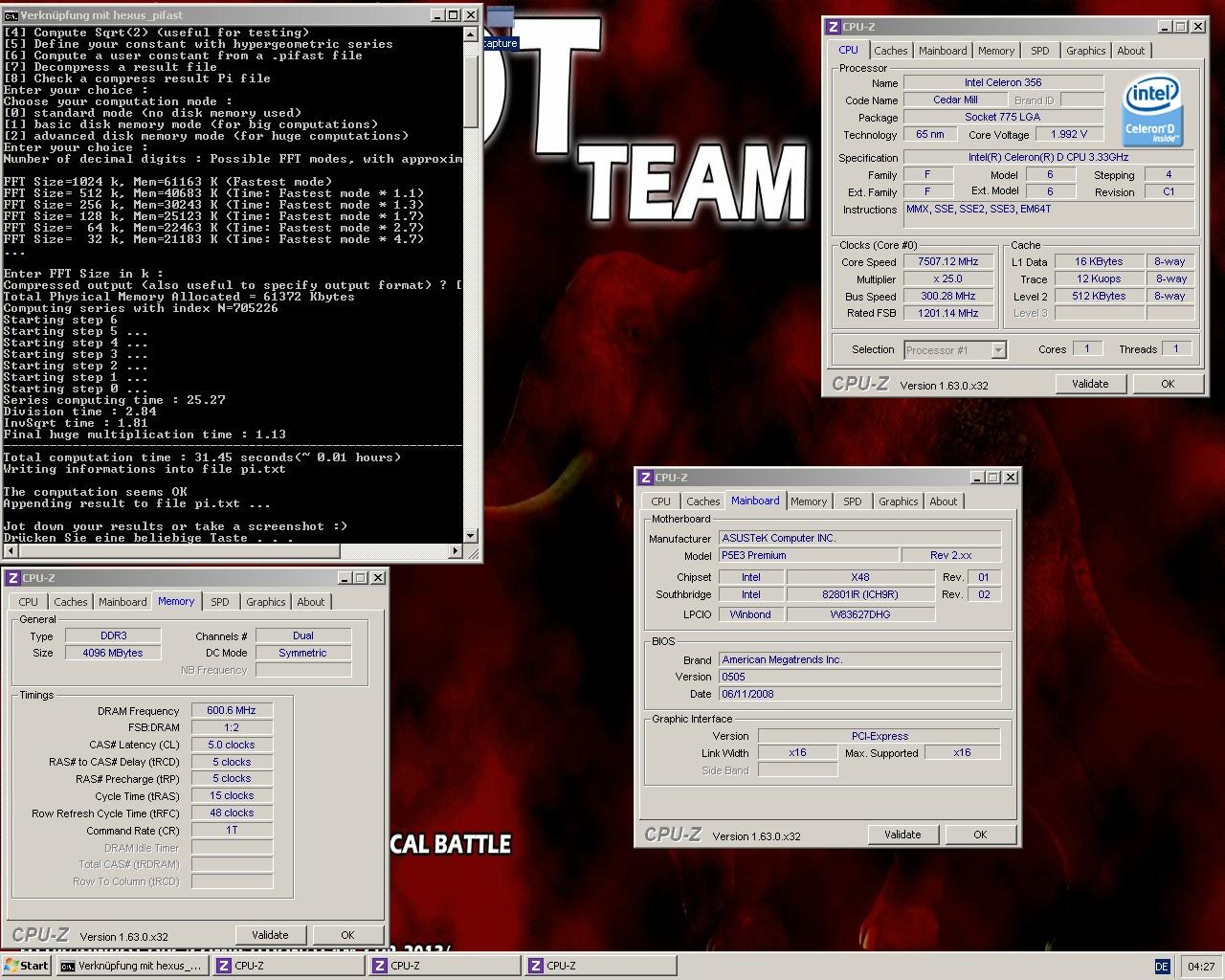Switch to CPU tab in Memory window

29,602
